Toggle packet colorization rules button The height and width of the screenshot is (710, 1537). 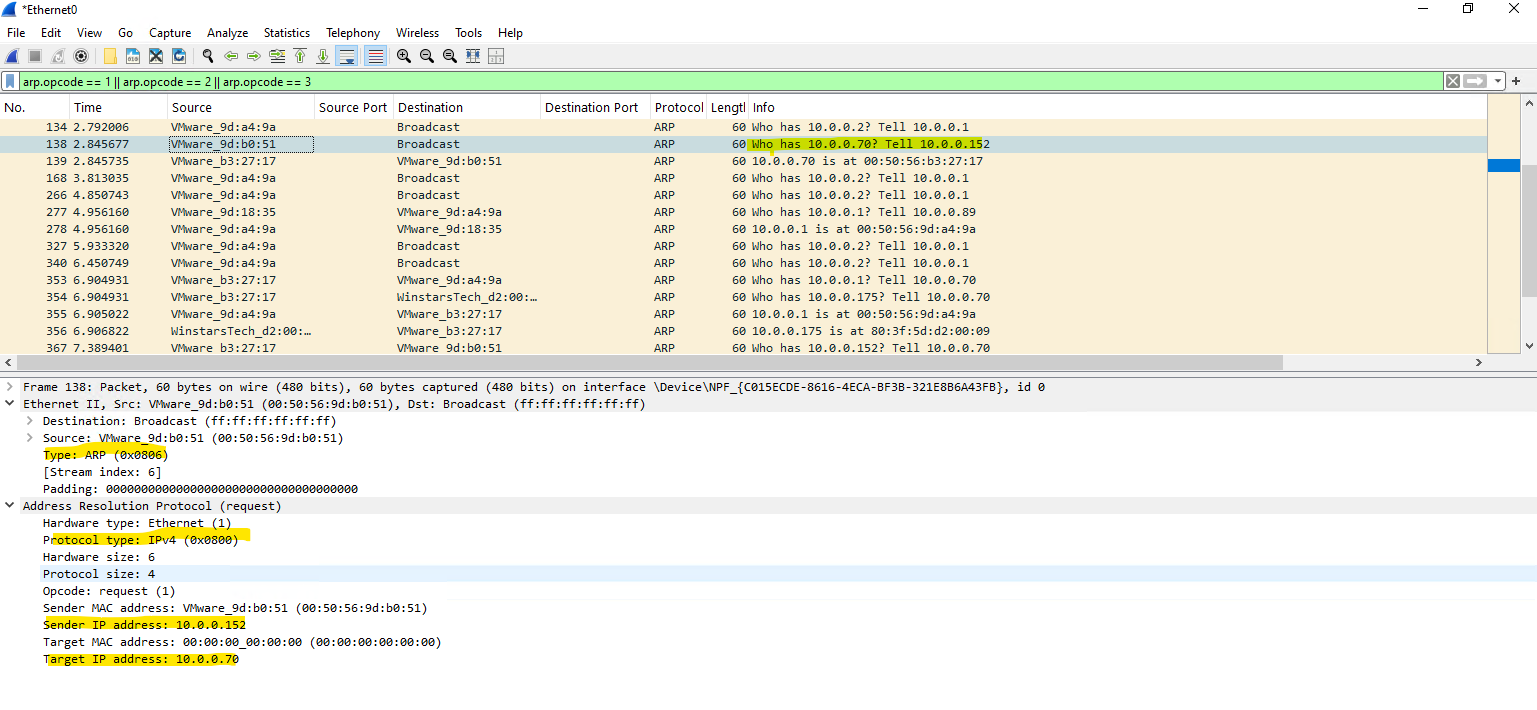[x=375, y=56]
